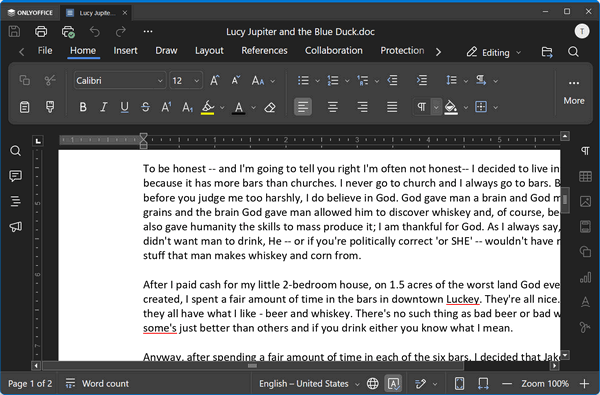Click the Set Document Language globe
The height and width of the screenshot is (395, 600).
373,384
